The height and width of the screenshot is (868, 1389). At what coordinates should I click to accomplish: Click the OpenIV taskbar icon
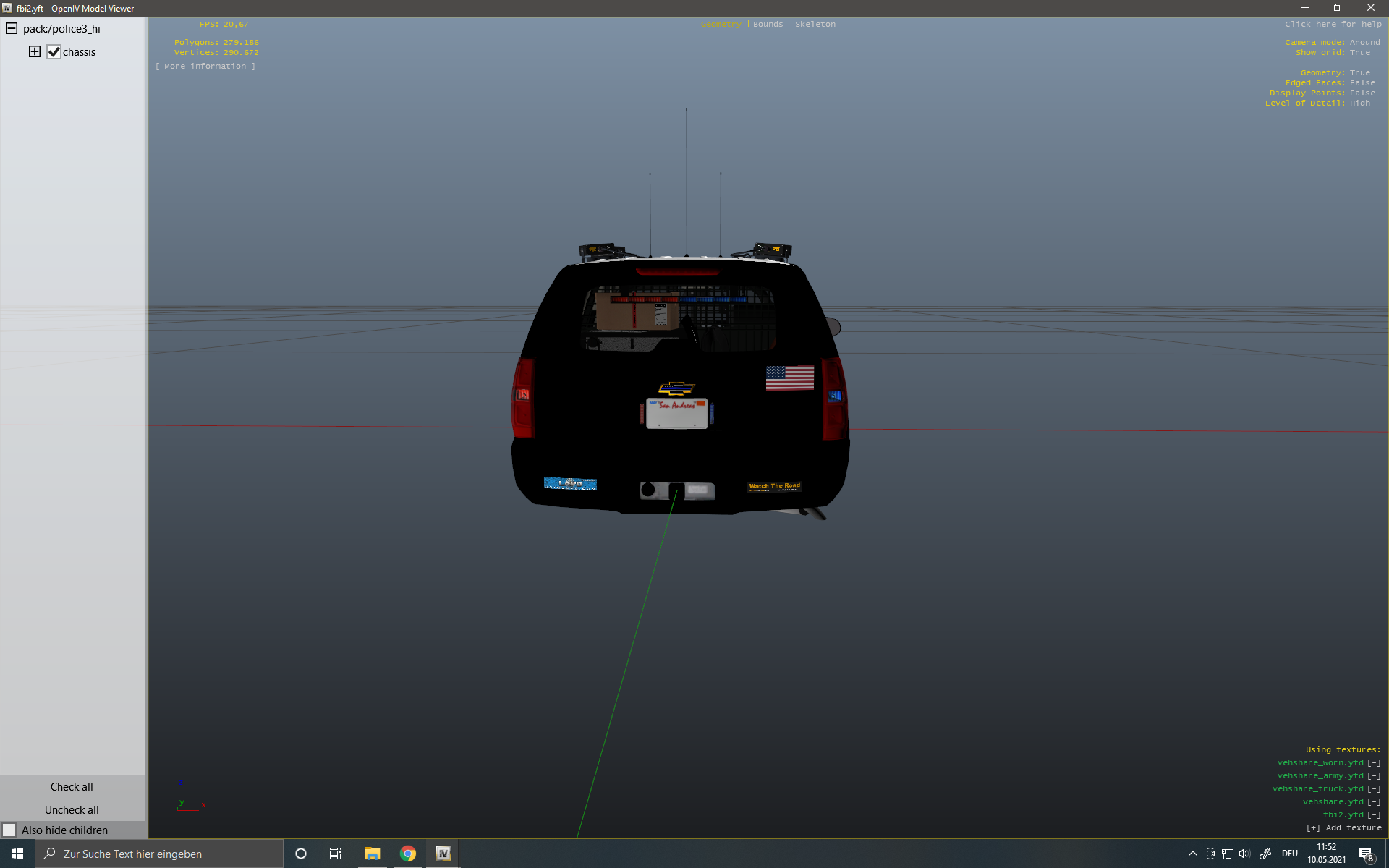(x=443, y=854)
